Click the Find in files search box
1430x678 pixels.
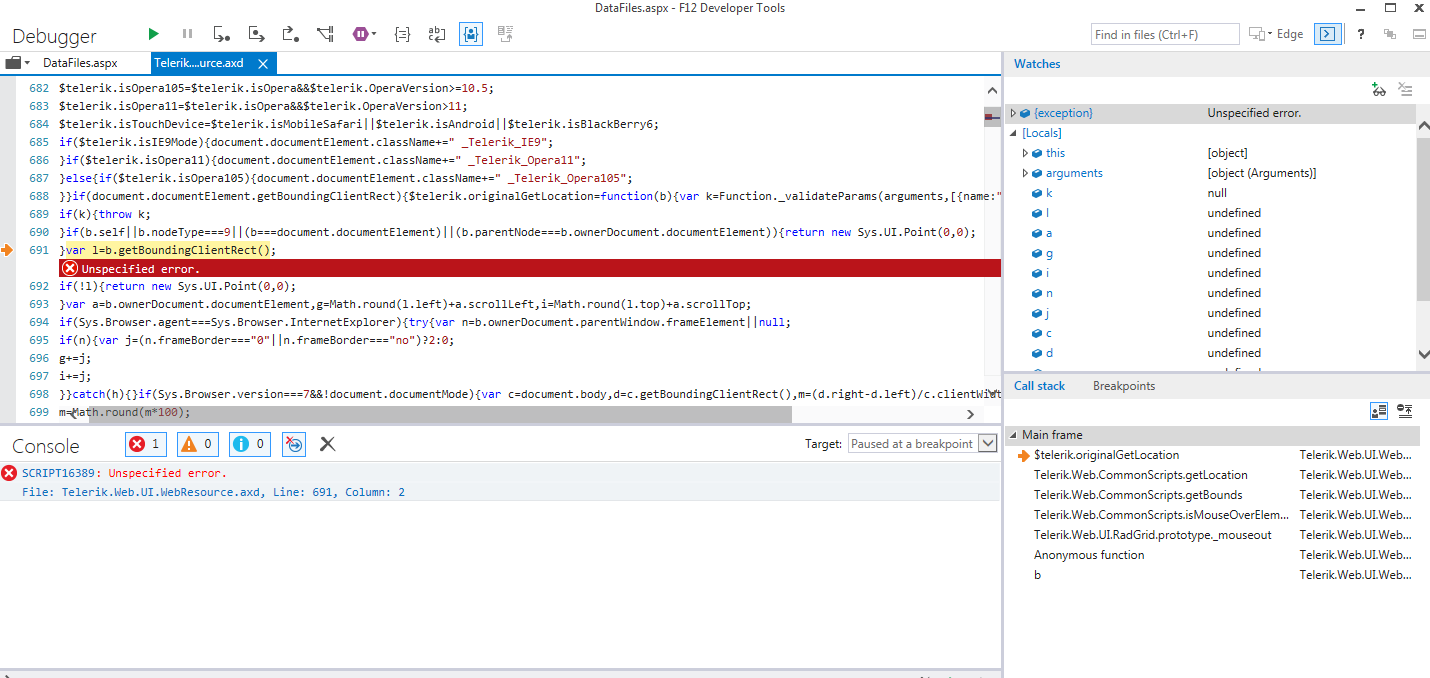point(1165,34)
